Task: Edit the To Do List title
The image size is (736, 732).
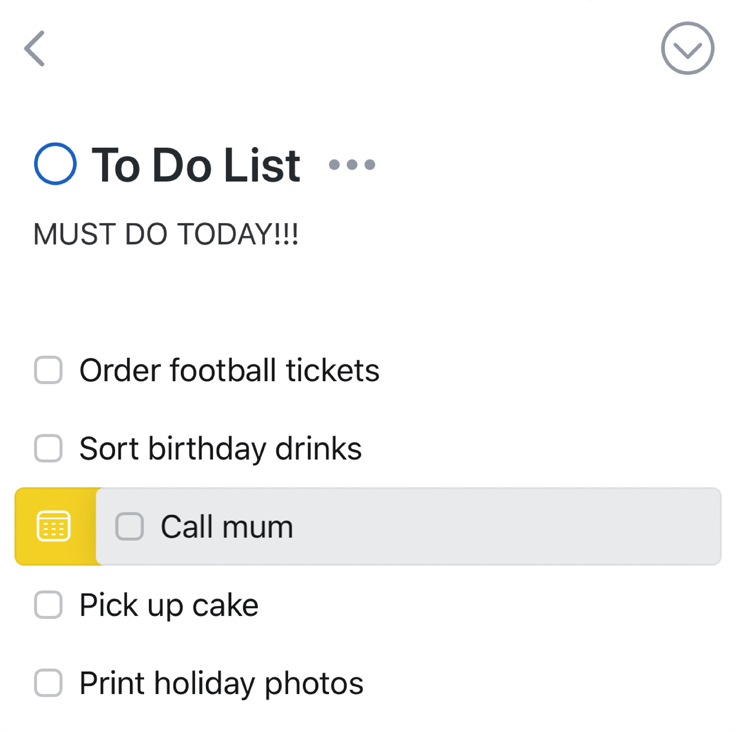Action: (196, 165)
